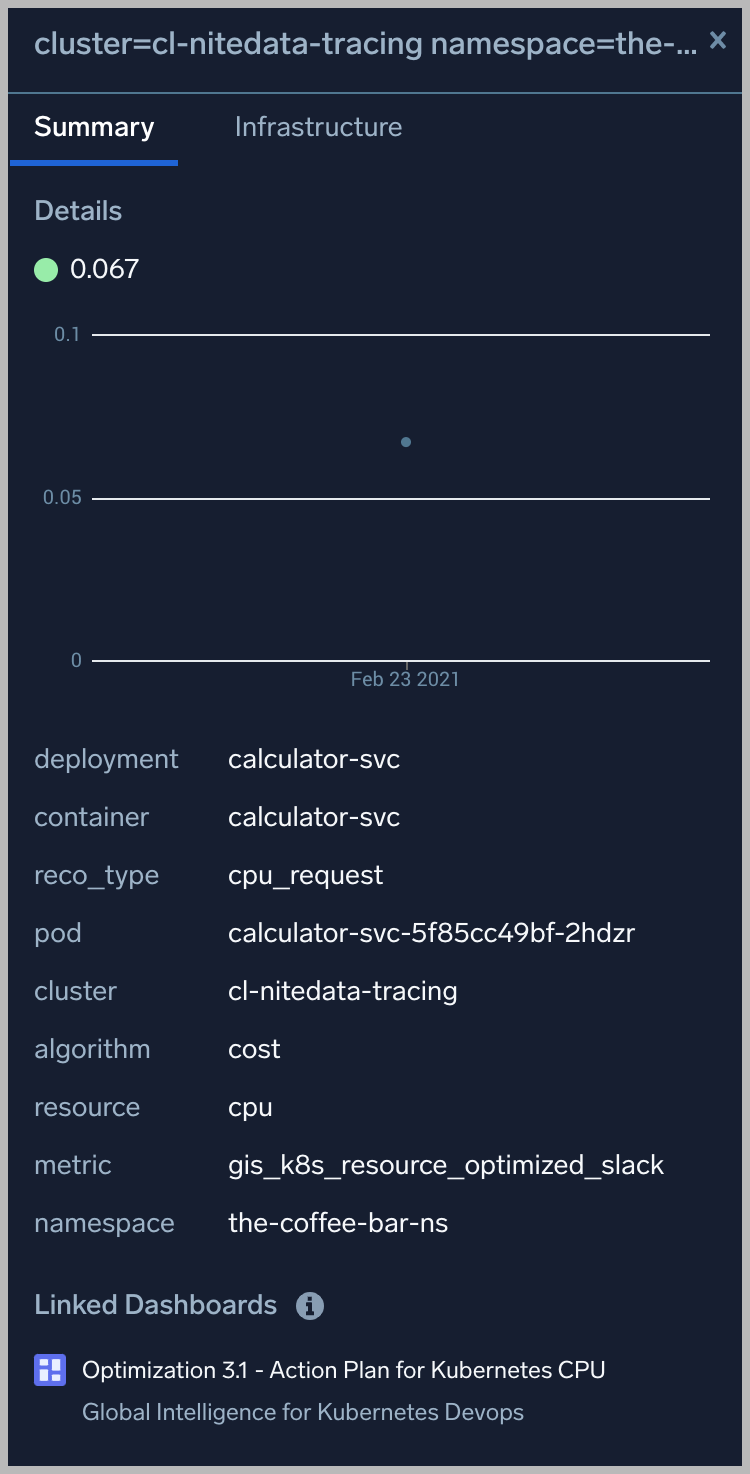Switch to the Infrastructure tab

[318, 127]
